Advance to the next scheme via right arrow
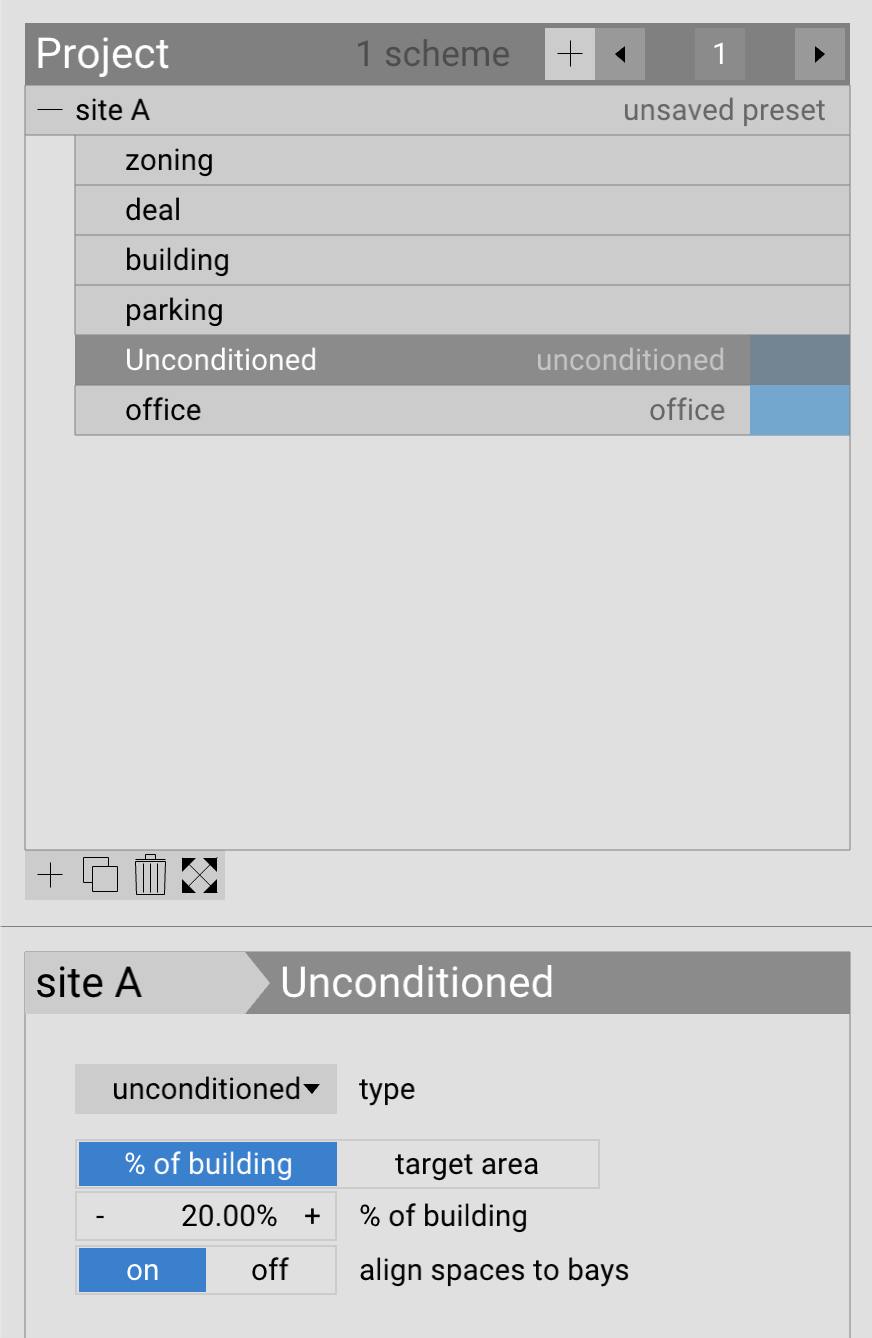 coord(819,54)
